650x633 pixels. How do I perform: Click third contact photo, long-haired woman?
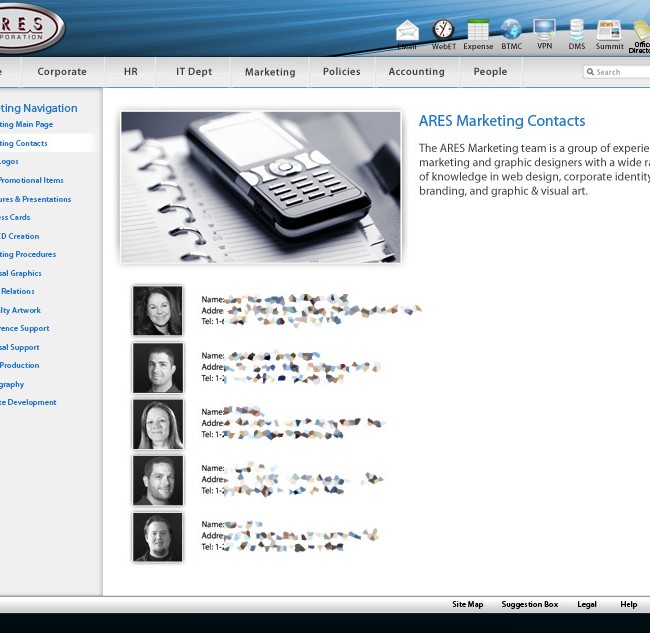[x=158, y=424]
